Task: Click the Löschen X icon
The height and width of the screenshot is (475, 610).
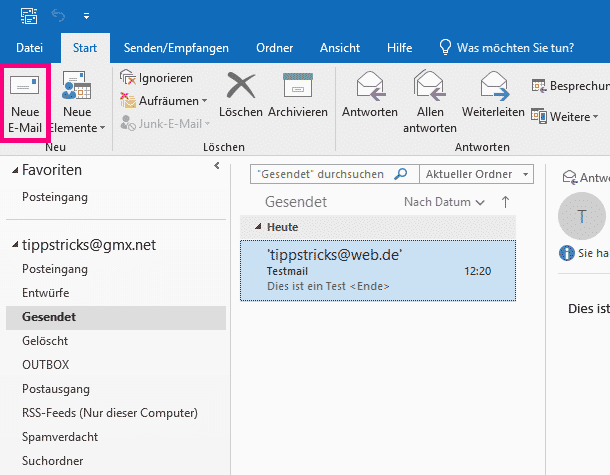Action: [240, 87]
